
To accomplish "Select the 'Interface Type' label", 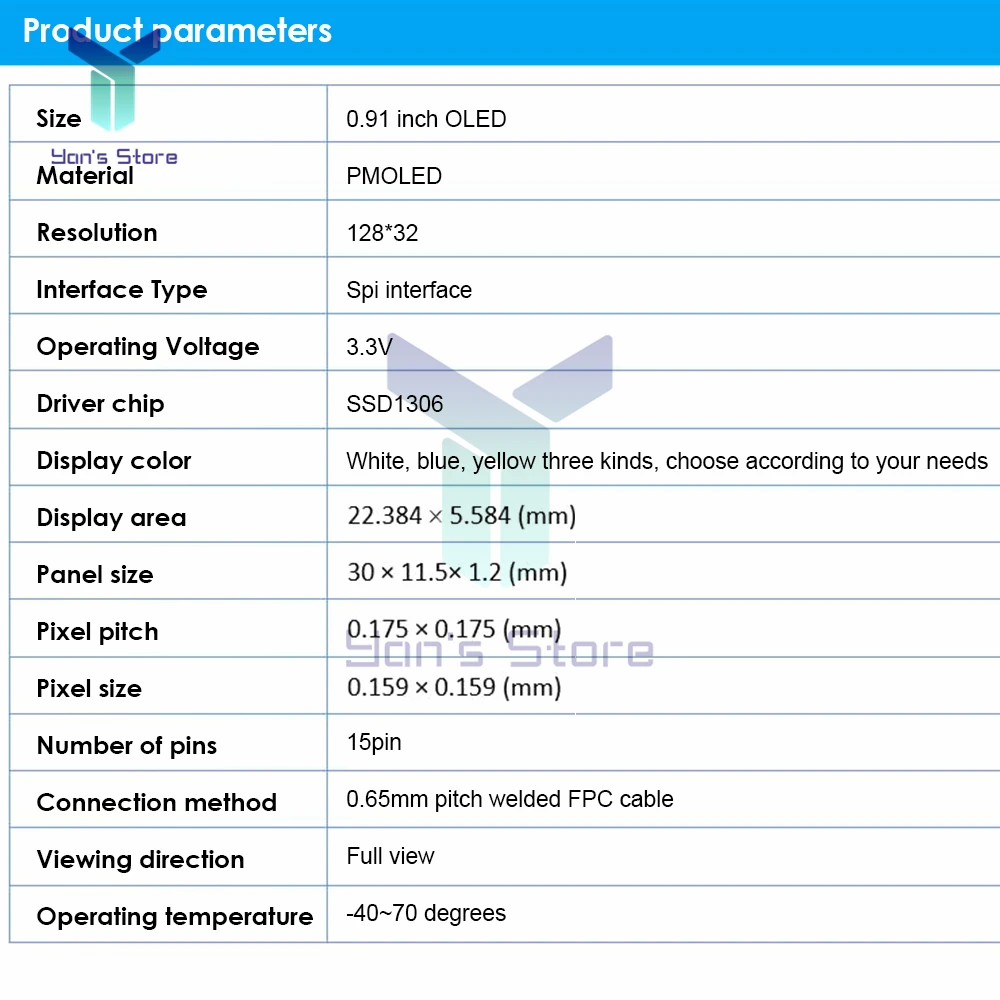I will click(122, 290).
